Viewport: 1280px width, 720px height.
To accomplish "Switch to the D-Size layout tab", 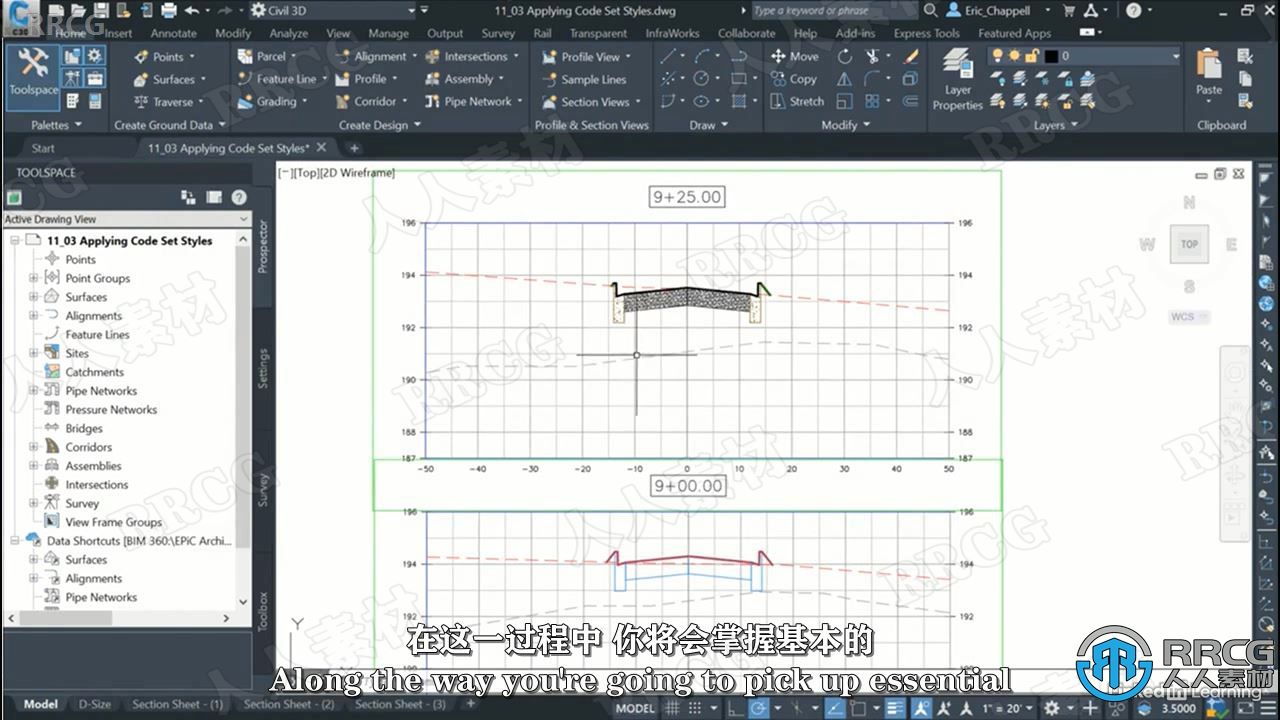I will point(95,704).
